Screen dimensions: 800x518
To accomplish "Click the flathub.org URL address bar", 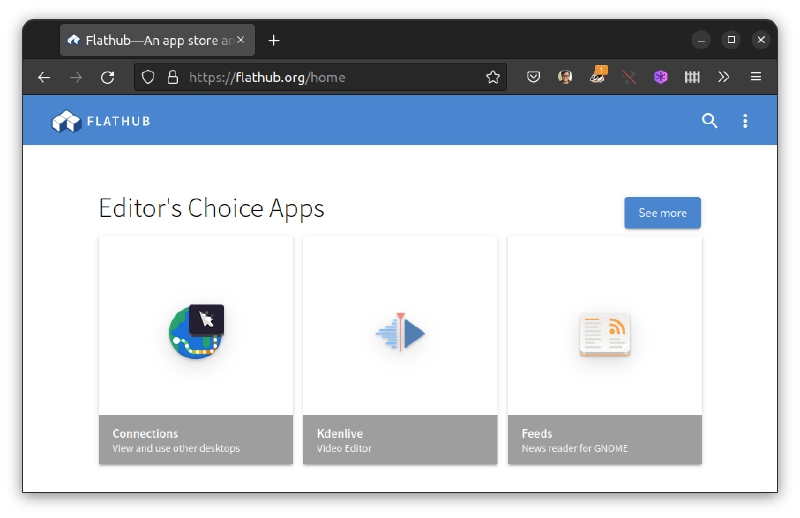I will pyautogui.click(x=330, y=77).
